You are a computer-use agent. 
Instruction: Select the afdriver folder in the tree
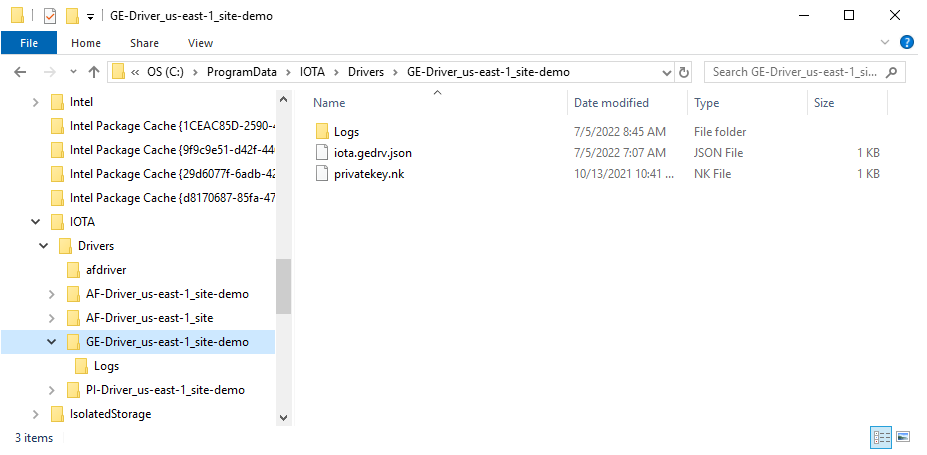(x=106, y=270)
